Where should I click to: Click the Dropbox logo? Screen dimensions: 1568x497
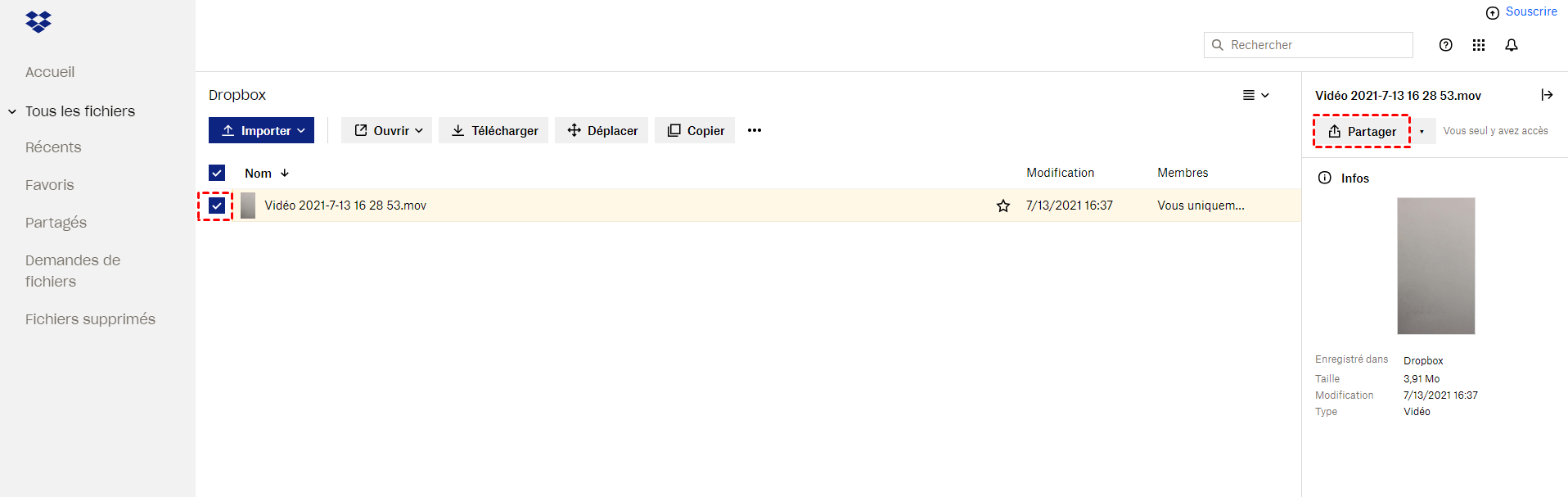coord(38,22)
